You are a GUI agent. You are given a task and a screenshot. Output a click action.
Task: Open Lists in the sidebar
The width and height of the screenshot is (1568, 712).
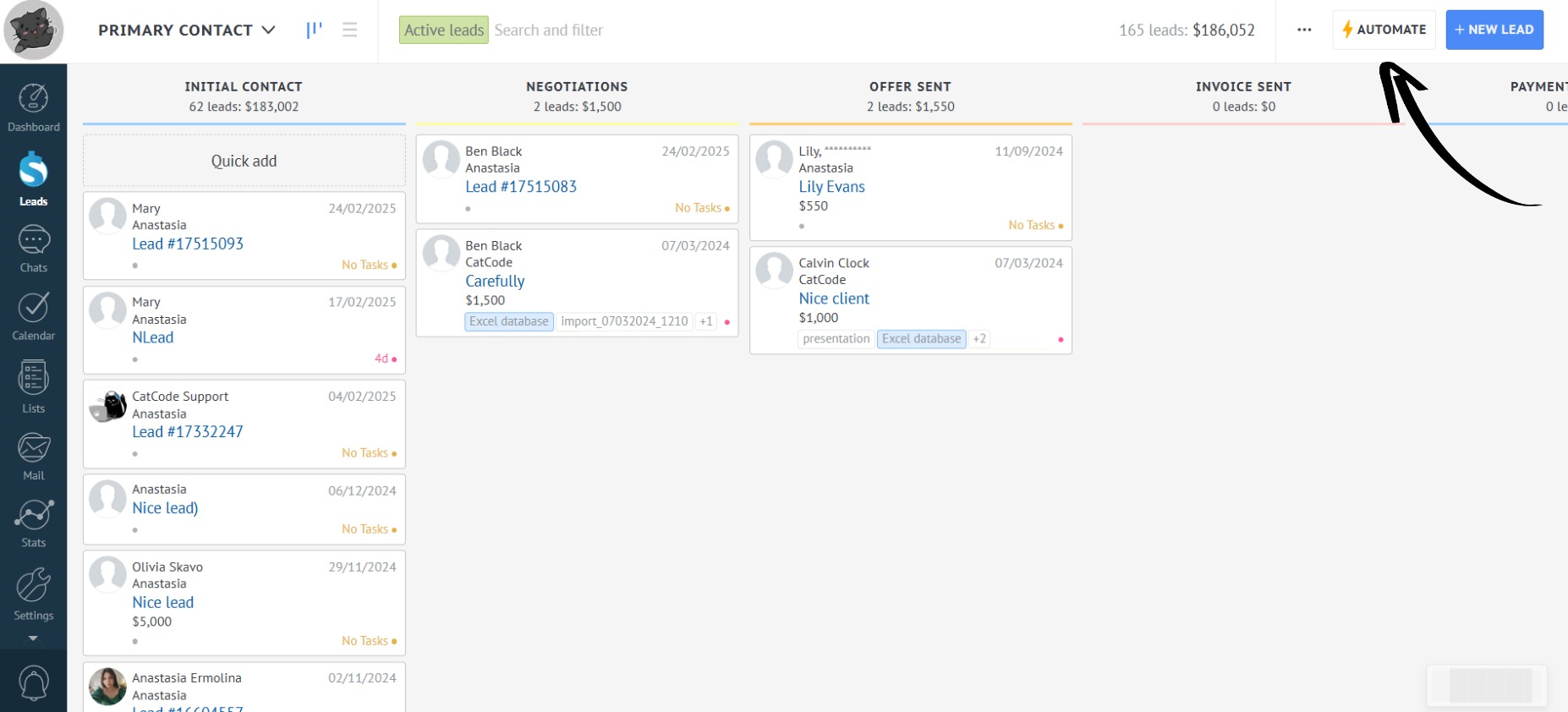click(33, 386)
